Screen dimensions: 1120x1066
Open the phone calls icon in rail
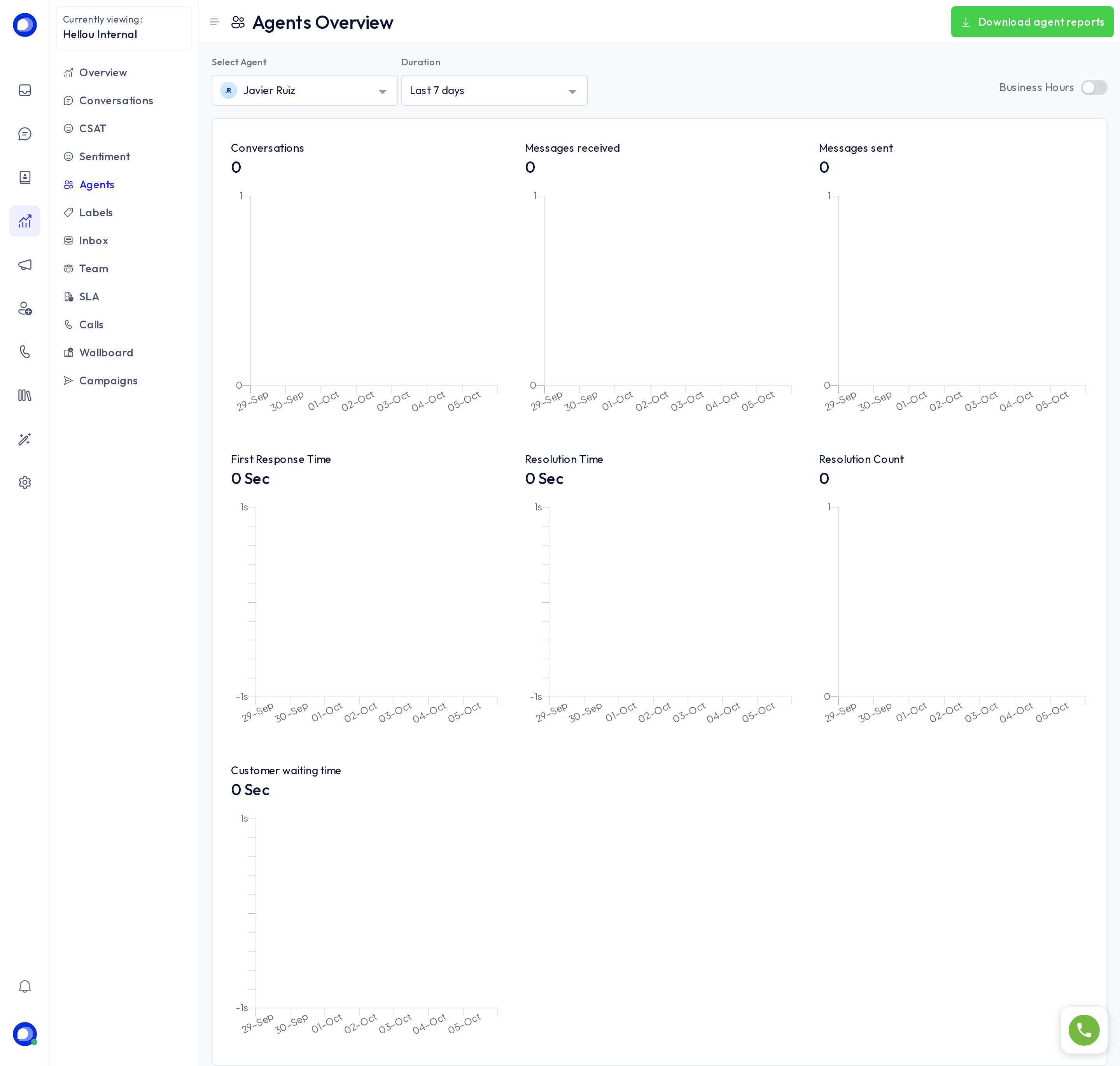[x=24, y=352]
